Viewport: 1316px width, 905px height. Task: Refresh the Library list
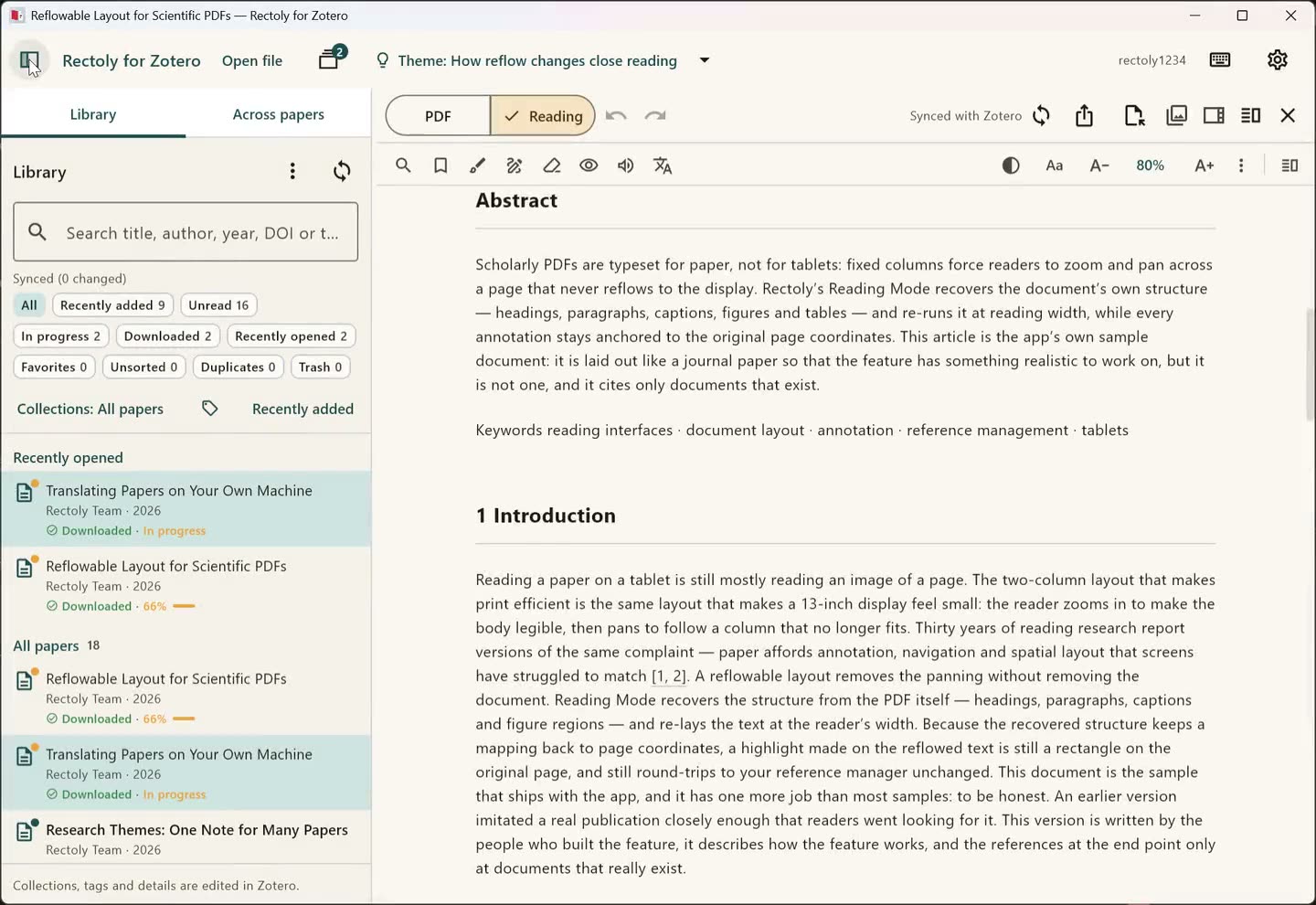342,172
